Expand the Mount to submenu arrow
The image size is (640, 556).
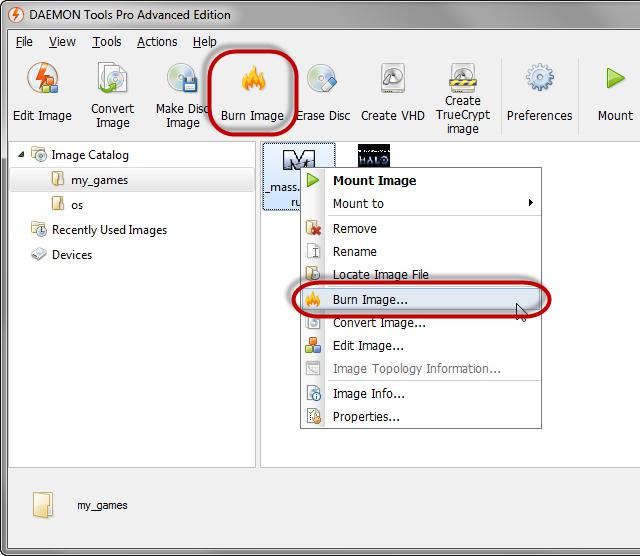click(x=531, y=202)
